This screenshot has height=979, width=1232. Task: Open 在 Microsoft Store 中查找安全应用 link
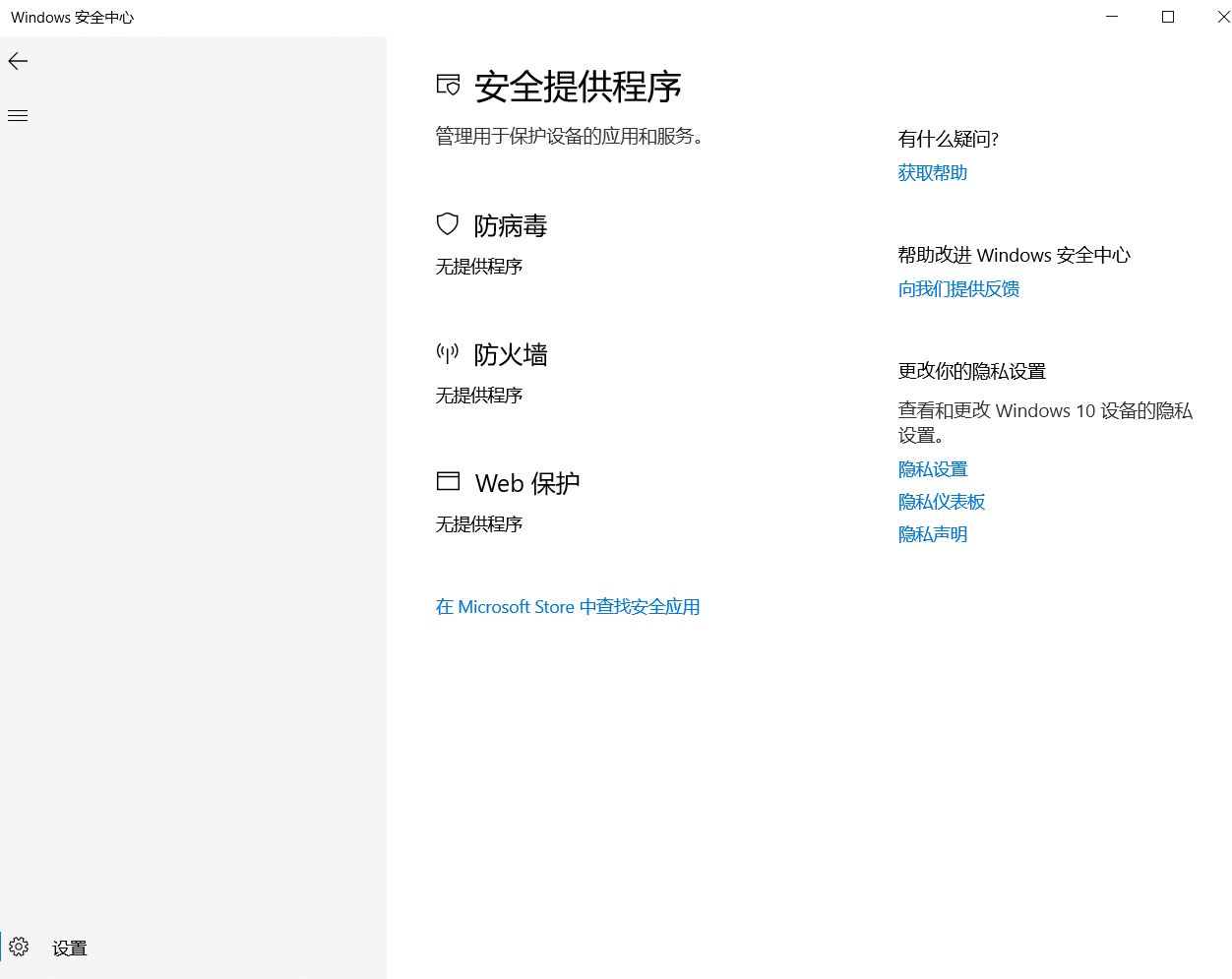click(568, 607)
